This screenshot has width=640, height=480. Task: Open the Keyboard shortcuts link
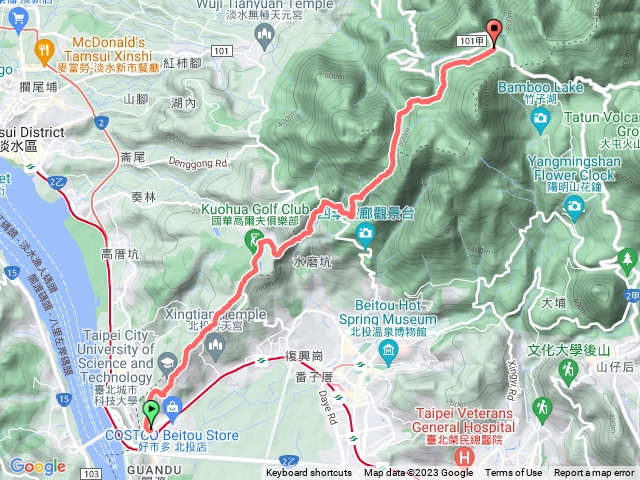point(309,473)
